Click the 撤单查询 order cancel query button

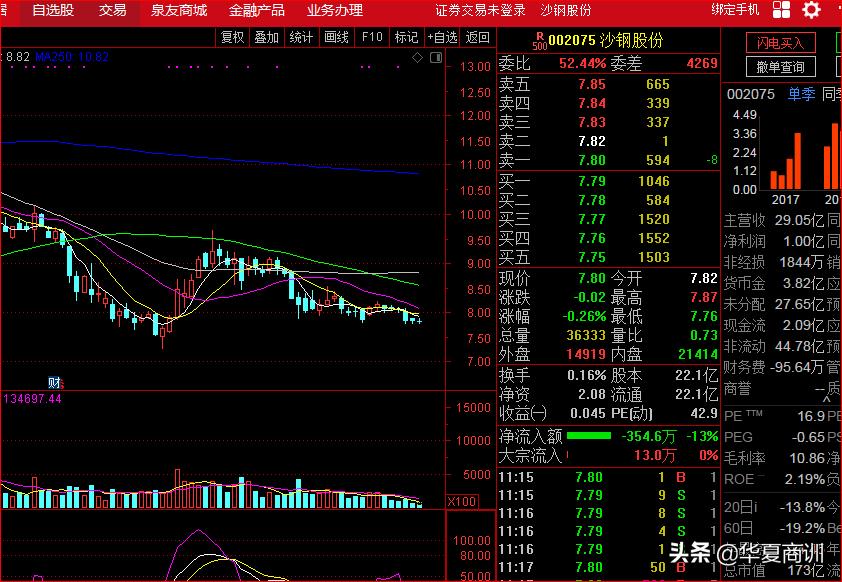click(781, 67)
